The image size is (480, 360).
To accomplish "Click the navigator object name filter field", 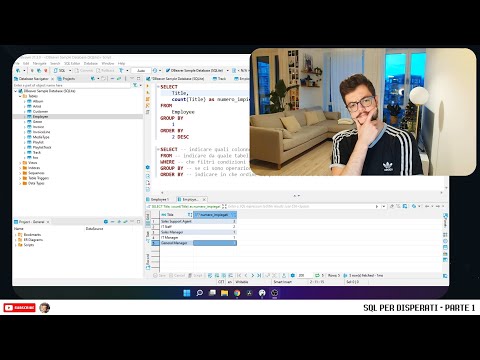I will [x=72, y=85].
